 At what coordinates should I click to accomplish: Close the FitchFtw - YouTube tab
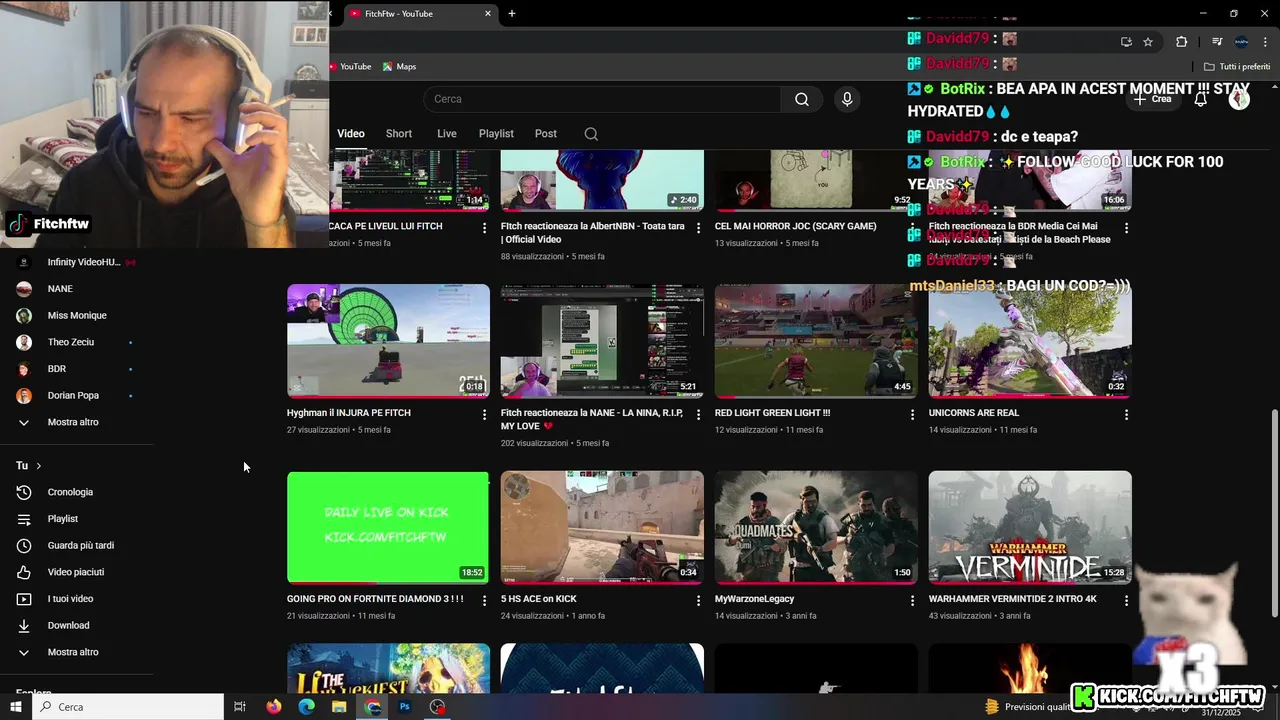[x=488, y=14]
